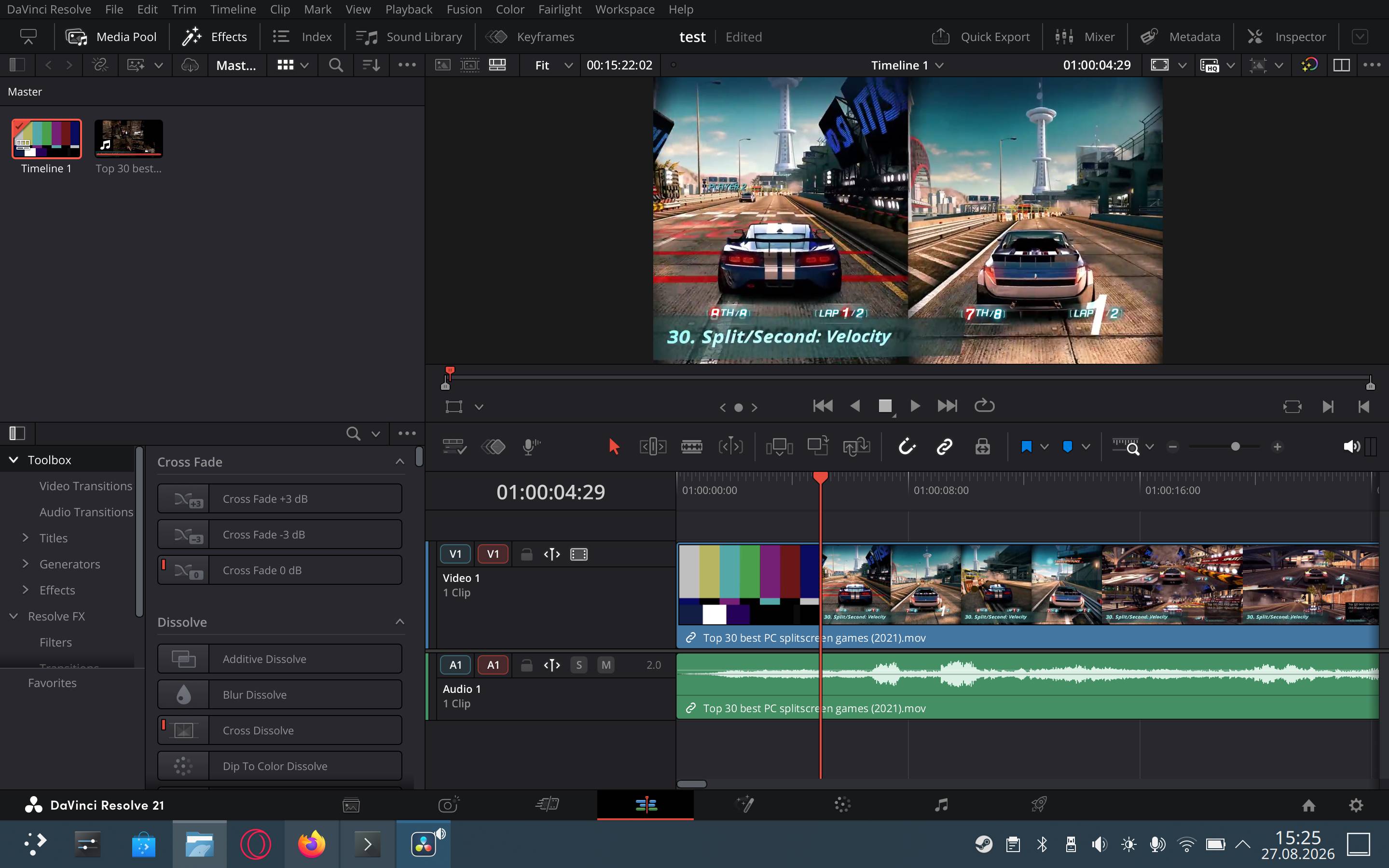Toggle Linked Selection chain icon
Screen dimensions: 1389x868
[945, 447]
